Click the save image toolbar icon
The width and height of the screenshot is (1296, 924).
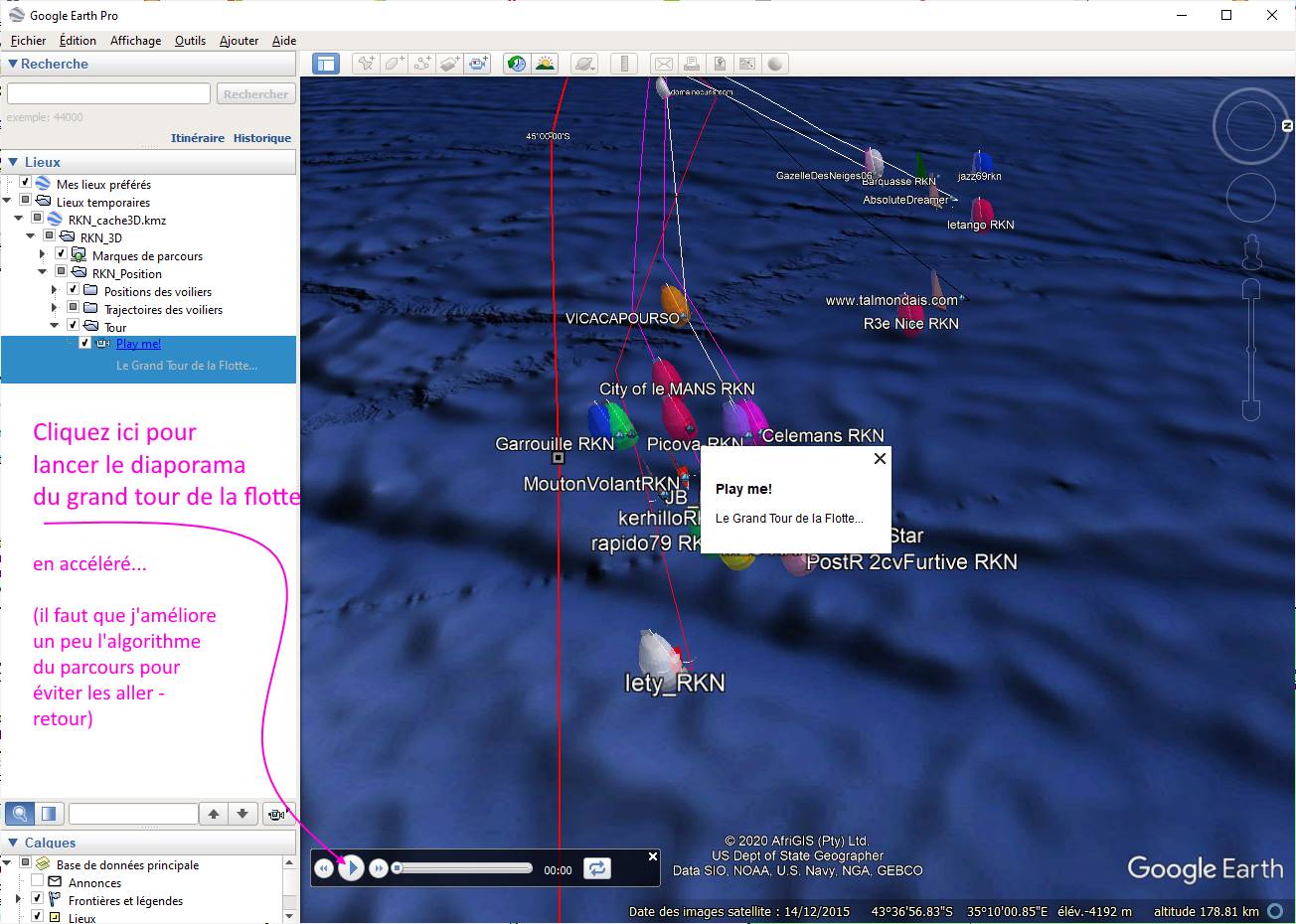point(720,64)
